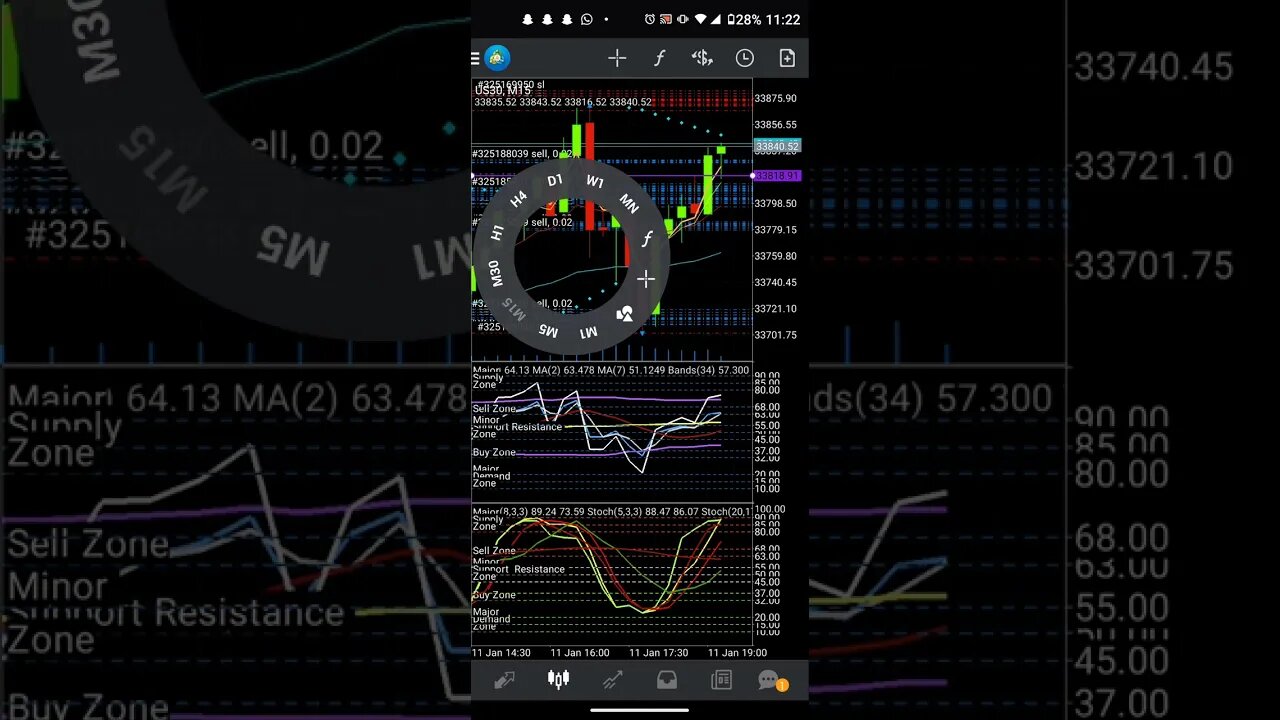Tap the cast icon in status bar
This screenshot has height=720, width=1280.
[666, 19]
